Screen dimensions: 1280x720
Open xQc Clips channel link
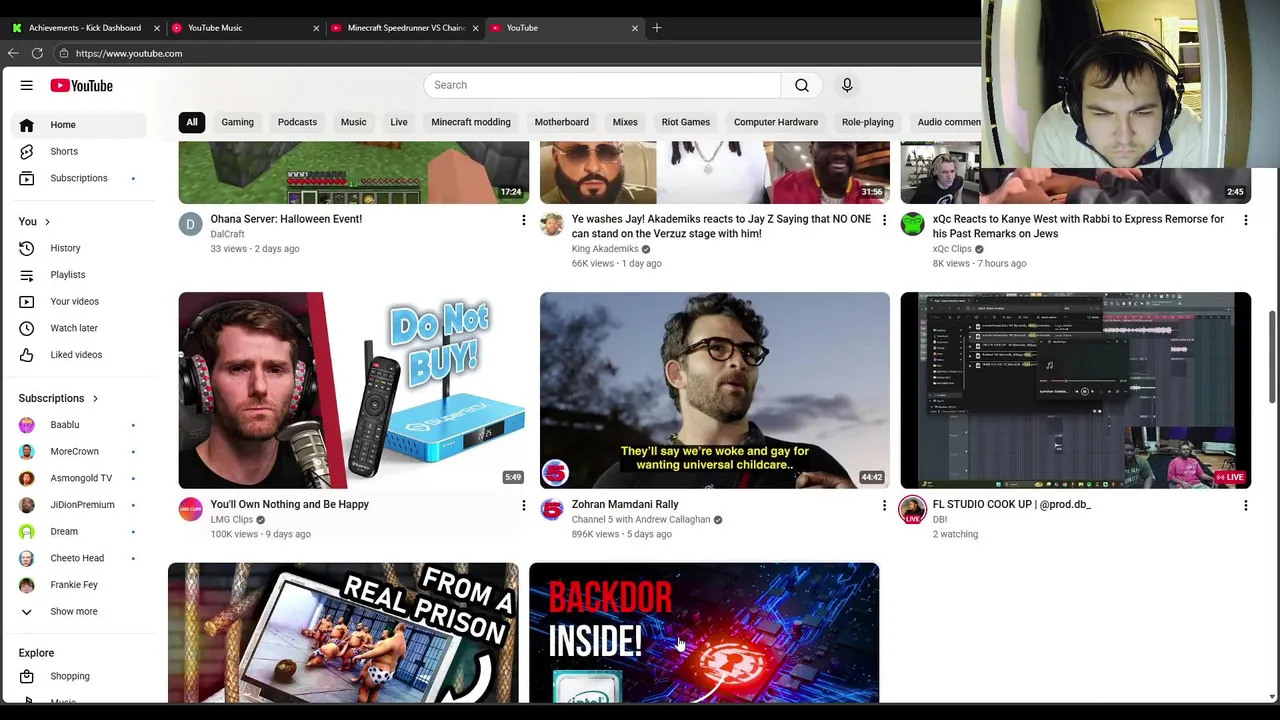tap(952, 249)
